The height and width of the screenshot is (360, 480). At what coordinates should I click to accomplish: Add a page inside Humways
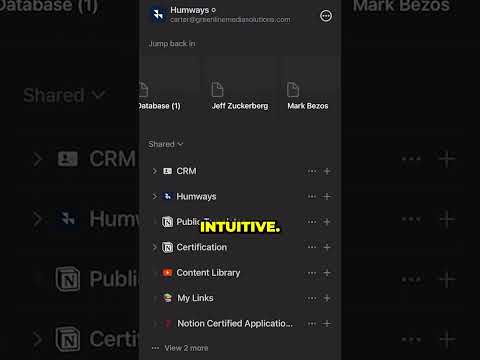pos(327,197)
